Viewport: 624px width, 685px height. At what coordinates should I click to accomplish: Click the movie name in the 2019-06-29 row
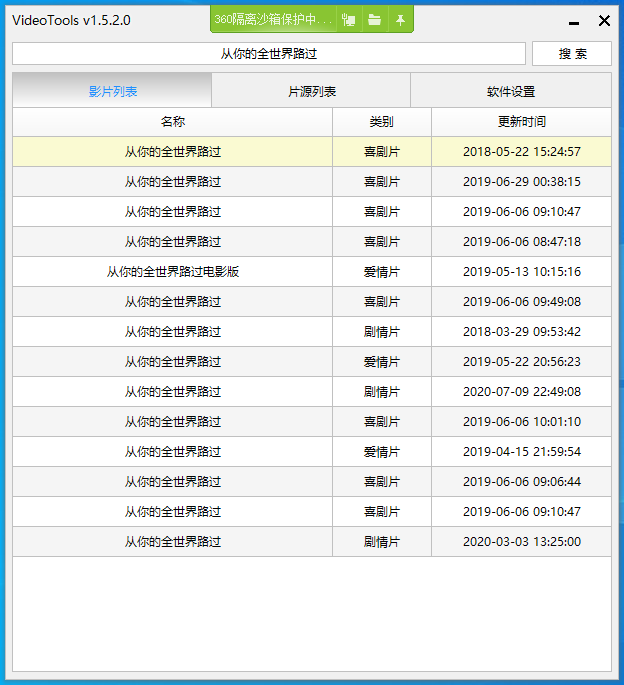point(173,182)
